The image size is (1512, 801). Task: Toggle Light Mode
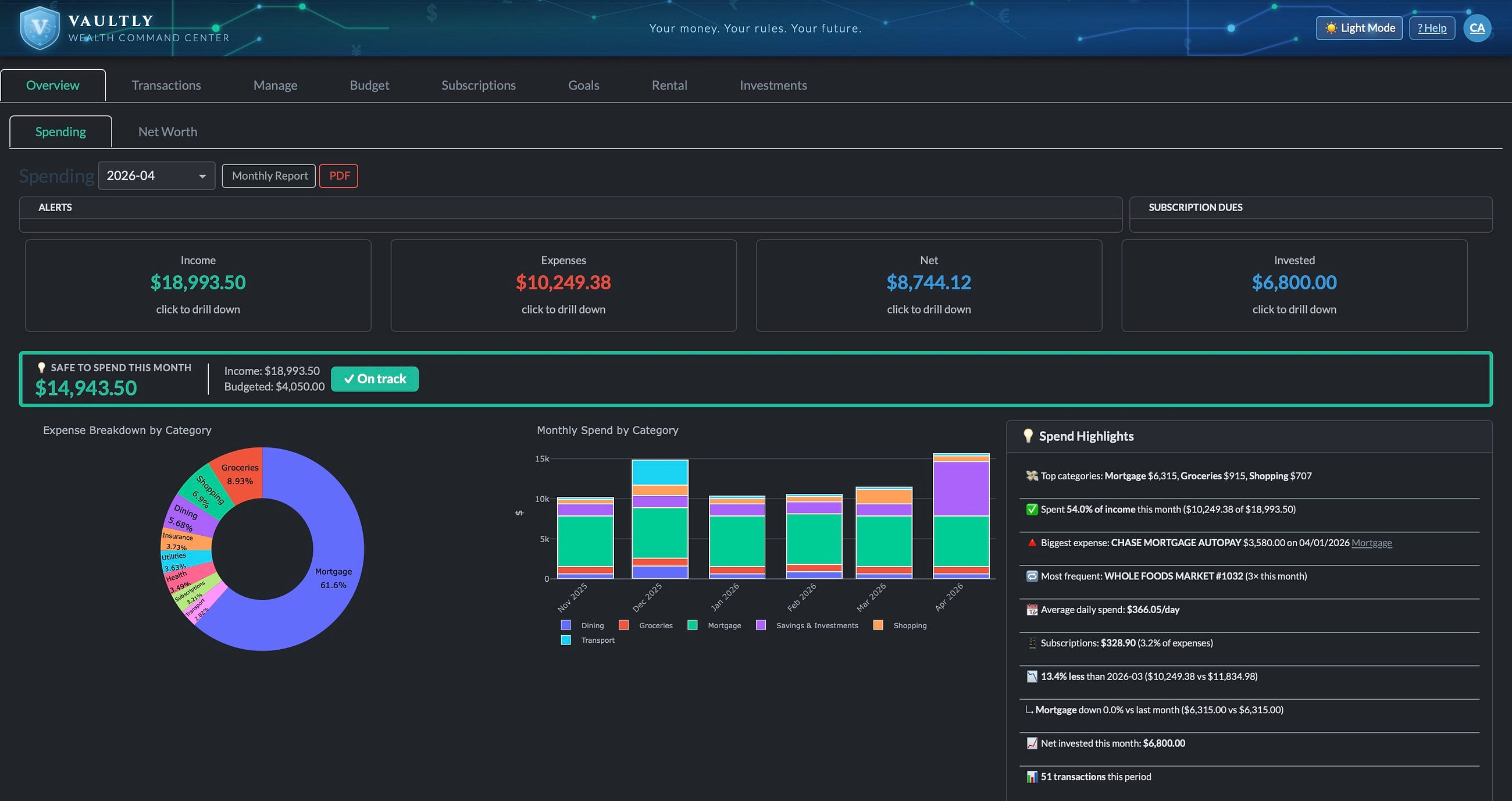click(x=1359, y=28)
